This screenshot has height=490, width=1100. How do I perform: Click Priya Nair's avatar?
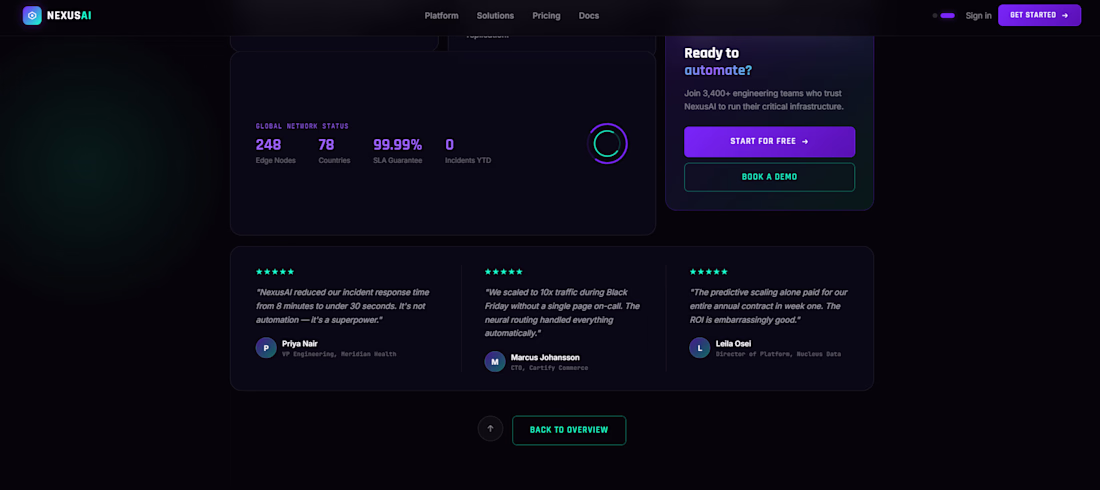pos(266,348)
